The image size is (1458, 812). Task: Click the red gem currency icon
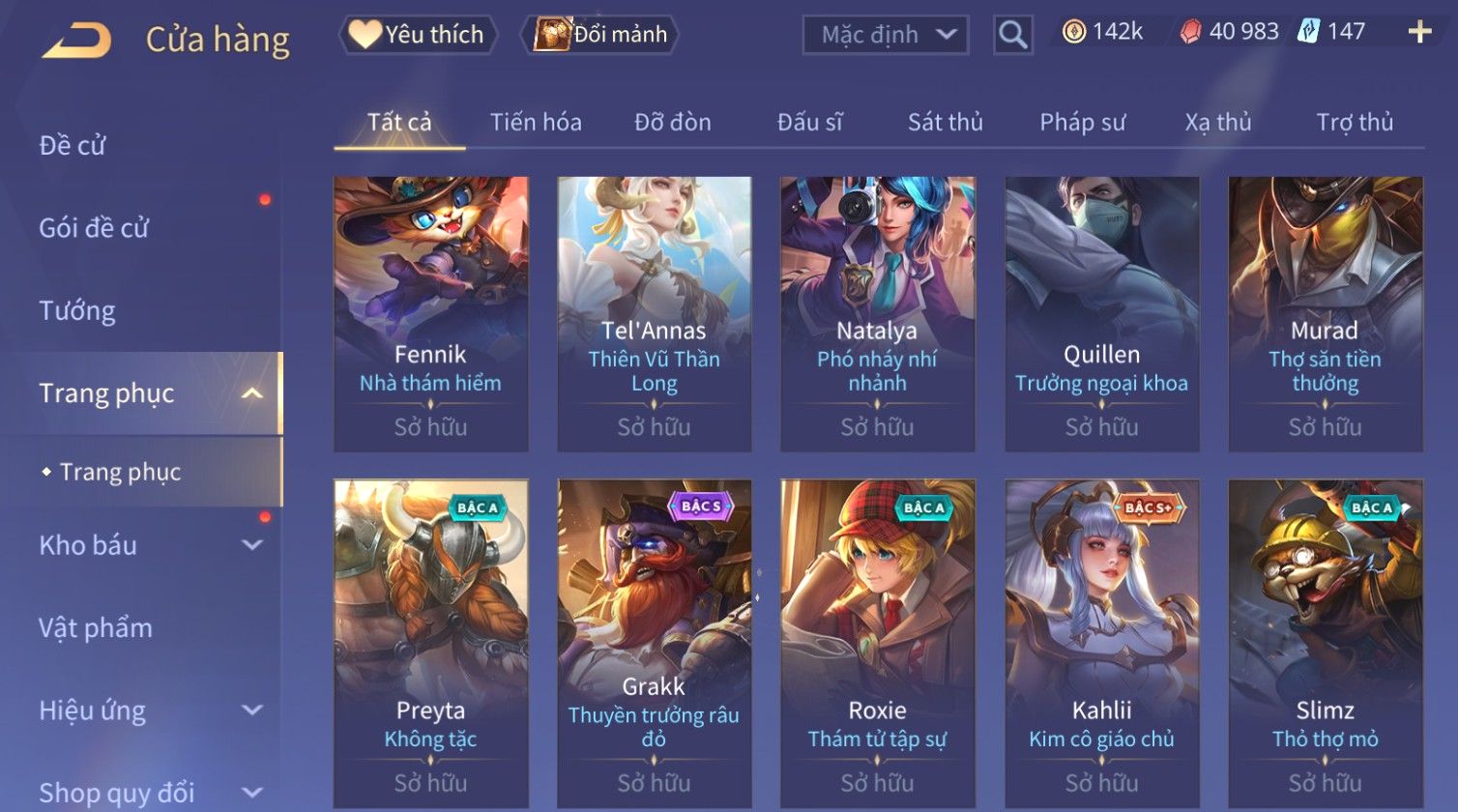click(x=1190, y=33)
